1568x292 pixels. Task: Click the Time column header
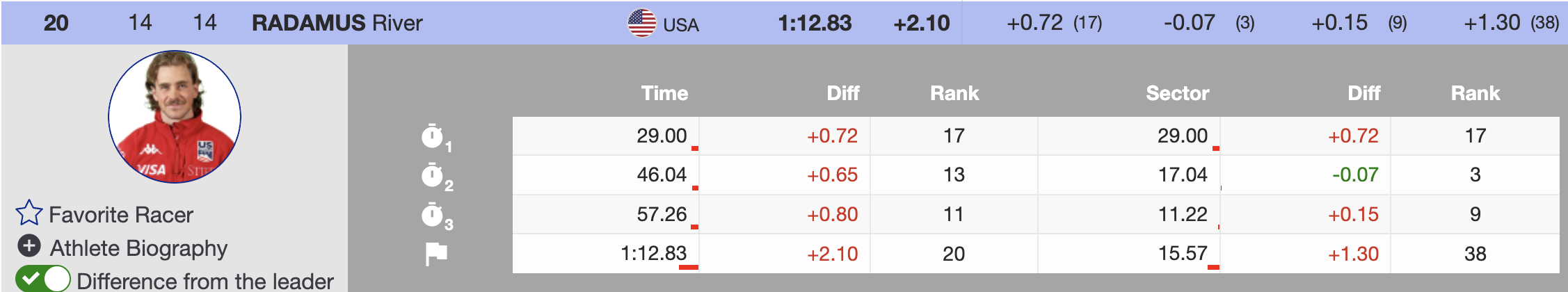coord(664,93)
